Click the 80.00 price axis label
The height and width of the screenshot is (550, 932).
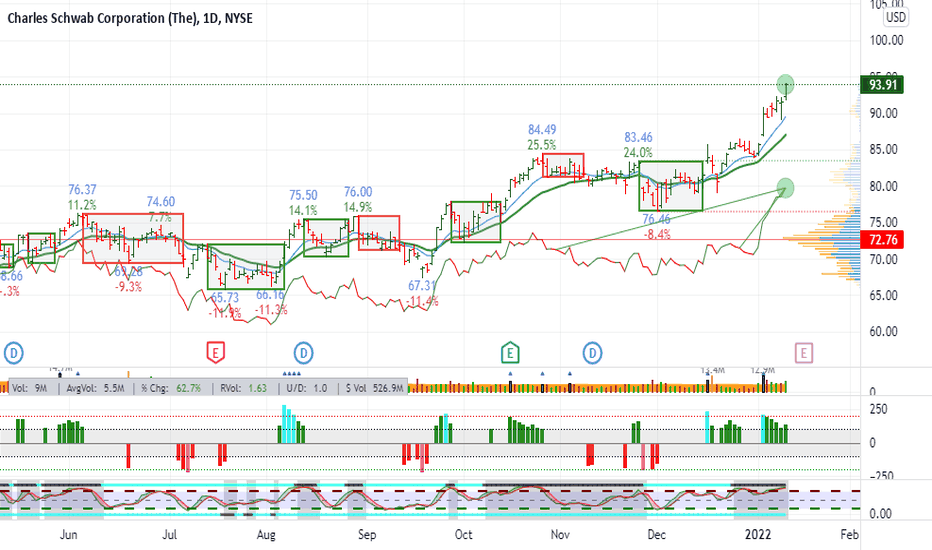[x=883, y=186]
